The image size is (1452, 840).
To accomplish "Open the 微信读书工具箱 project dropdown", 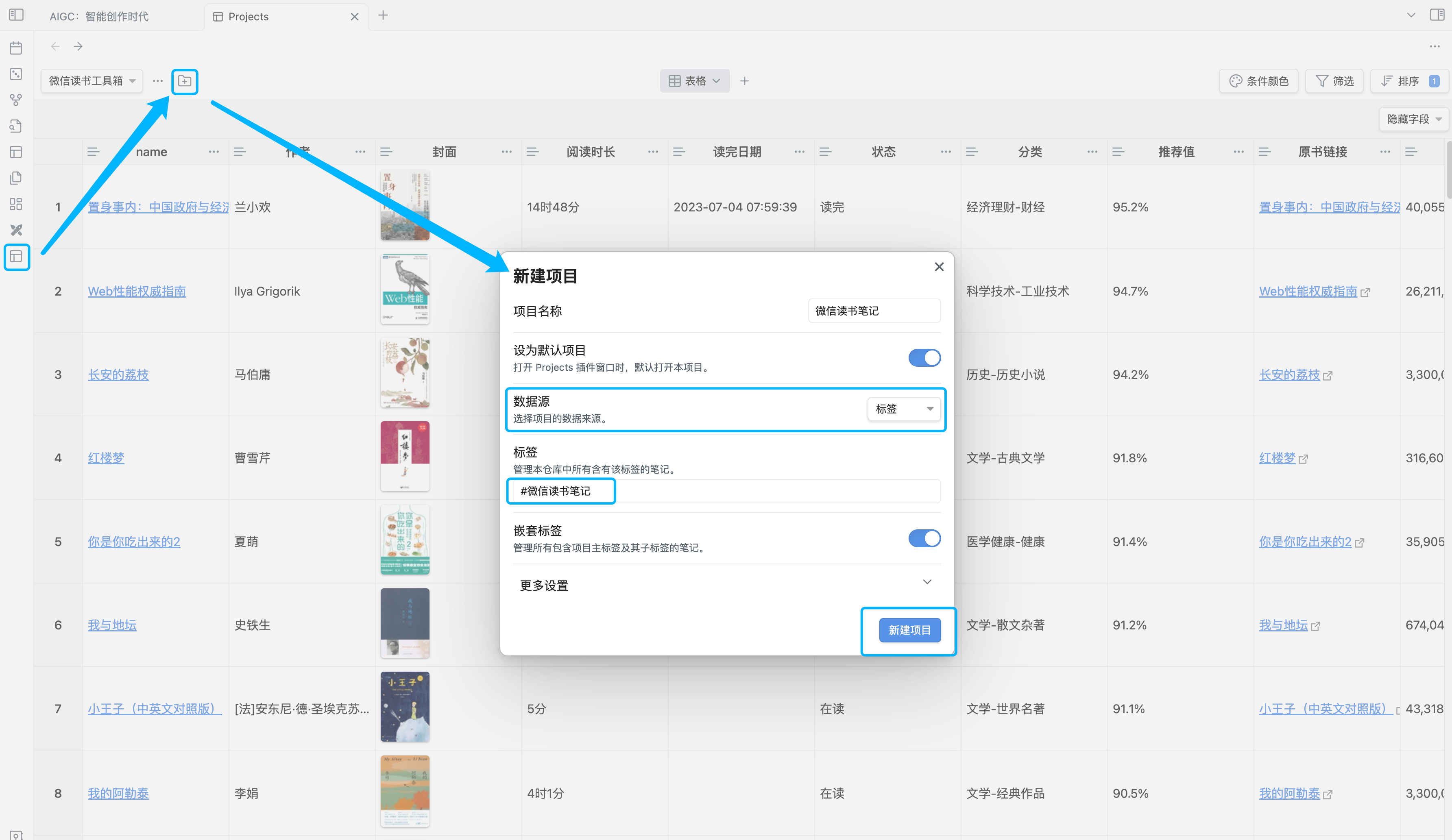I will tap(92, 81).
